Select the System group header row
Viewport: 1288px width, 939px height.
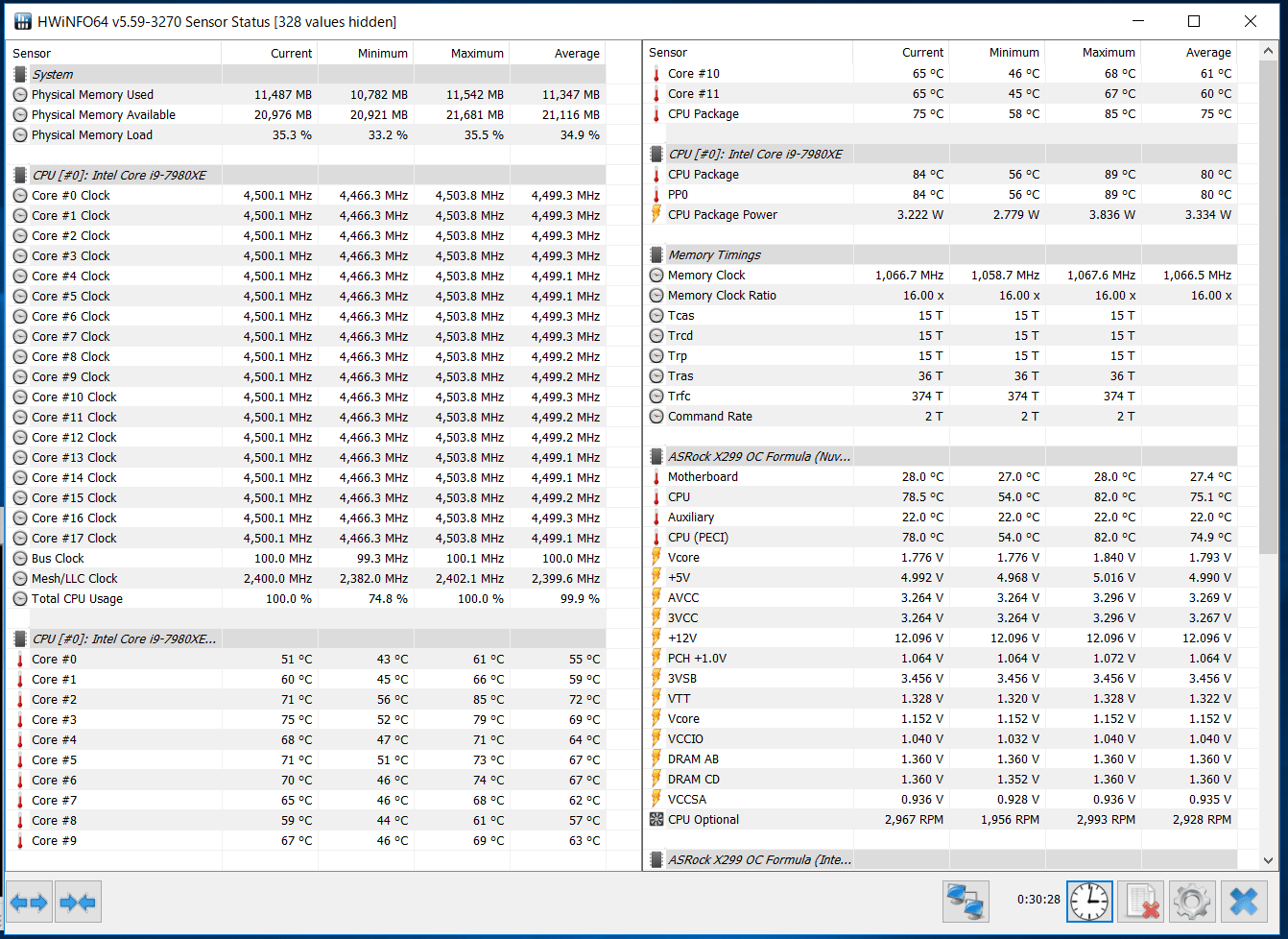(307, 74)
